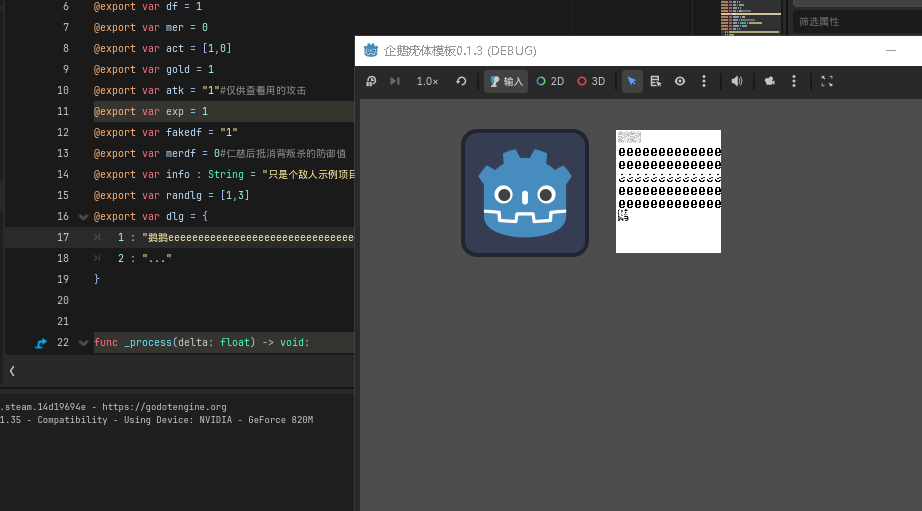Click the list select mode icon

[656, 81]
